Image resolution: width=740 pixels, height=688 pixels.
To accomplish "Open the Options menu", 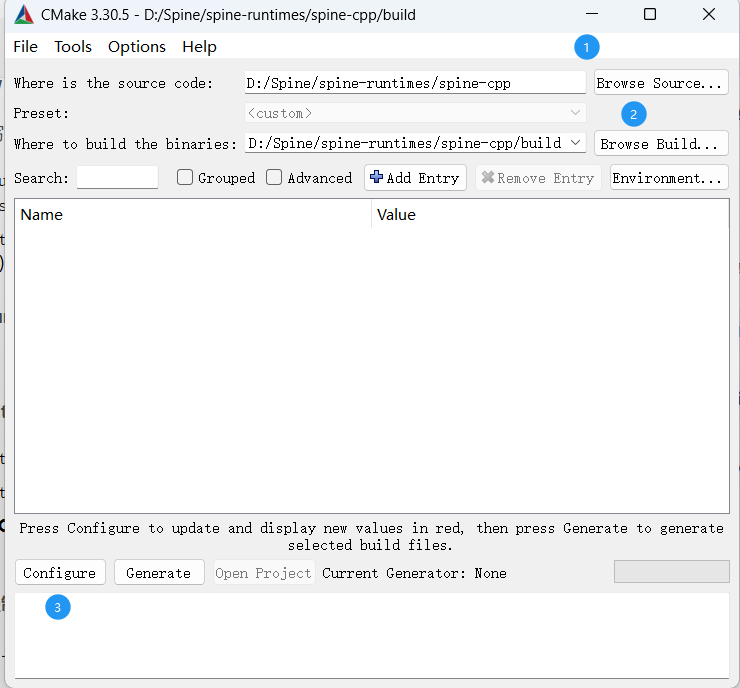I will point(137,47).
